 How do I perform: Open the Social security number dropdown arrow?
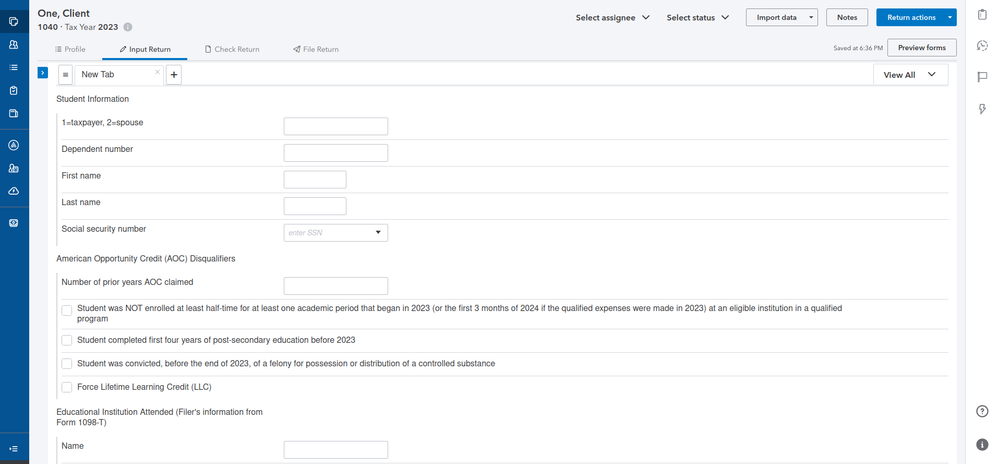[377, 233]
